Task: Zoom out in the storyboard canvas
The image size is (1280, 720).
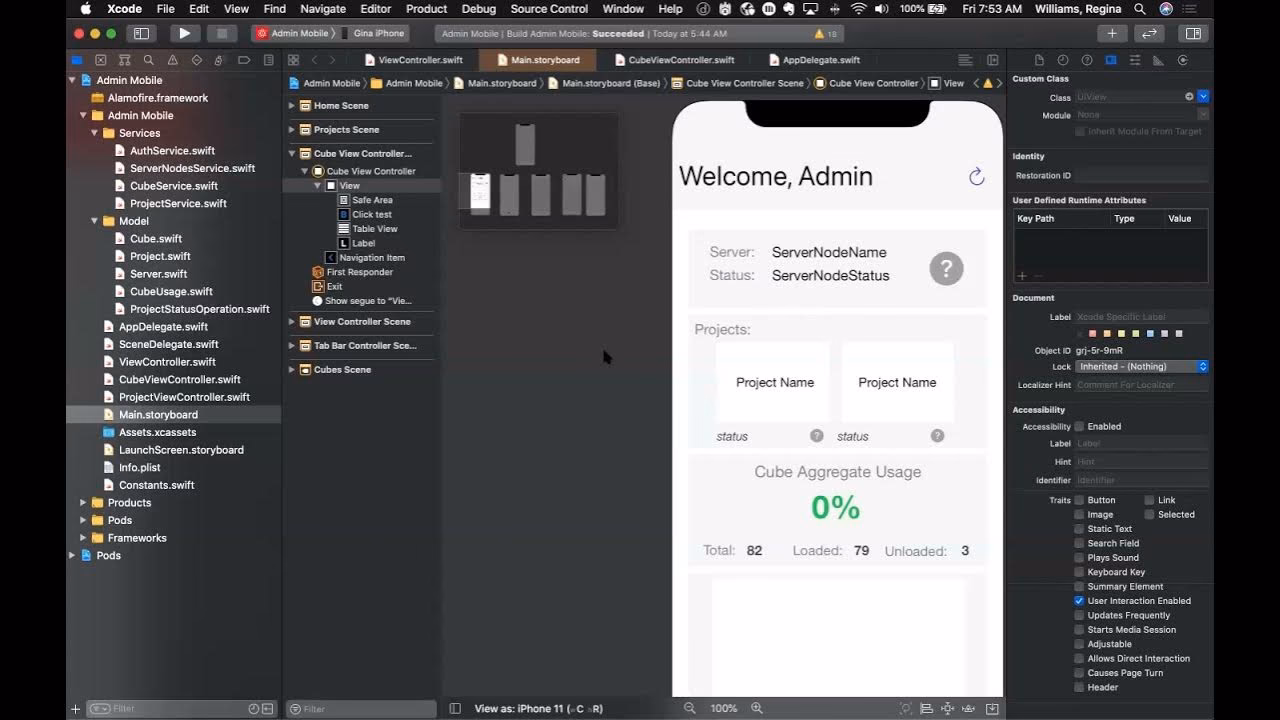Action: click(x=690, y=708)
